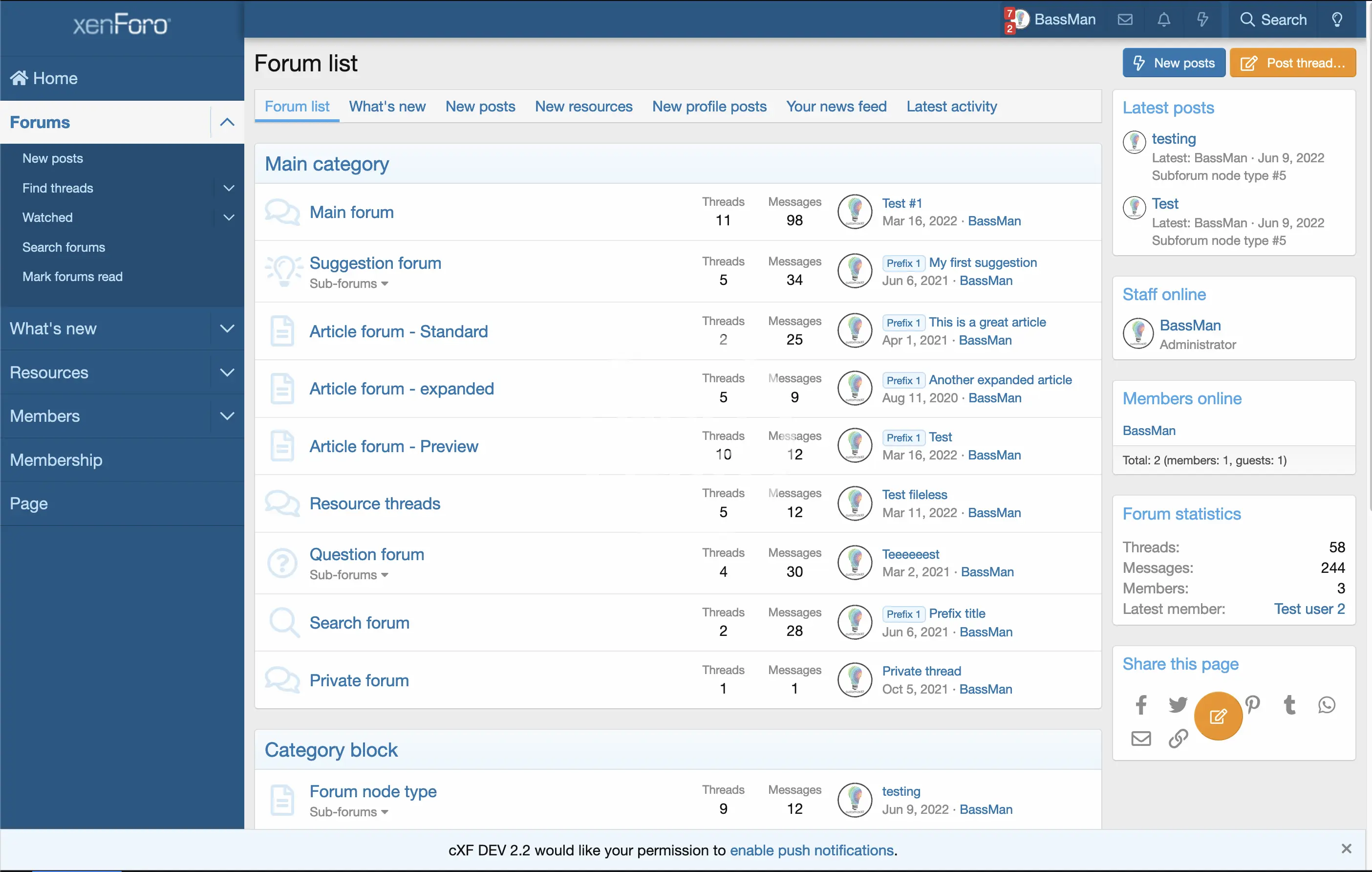Viewport: 1372px width, 872px height.
Task: Switch to the Latest activity tab
Action: click(951, 107)
